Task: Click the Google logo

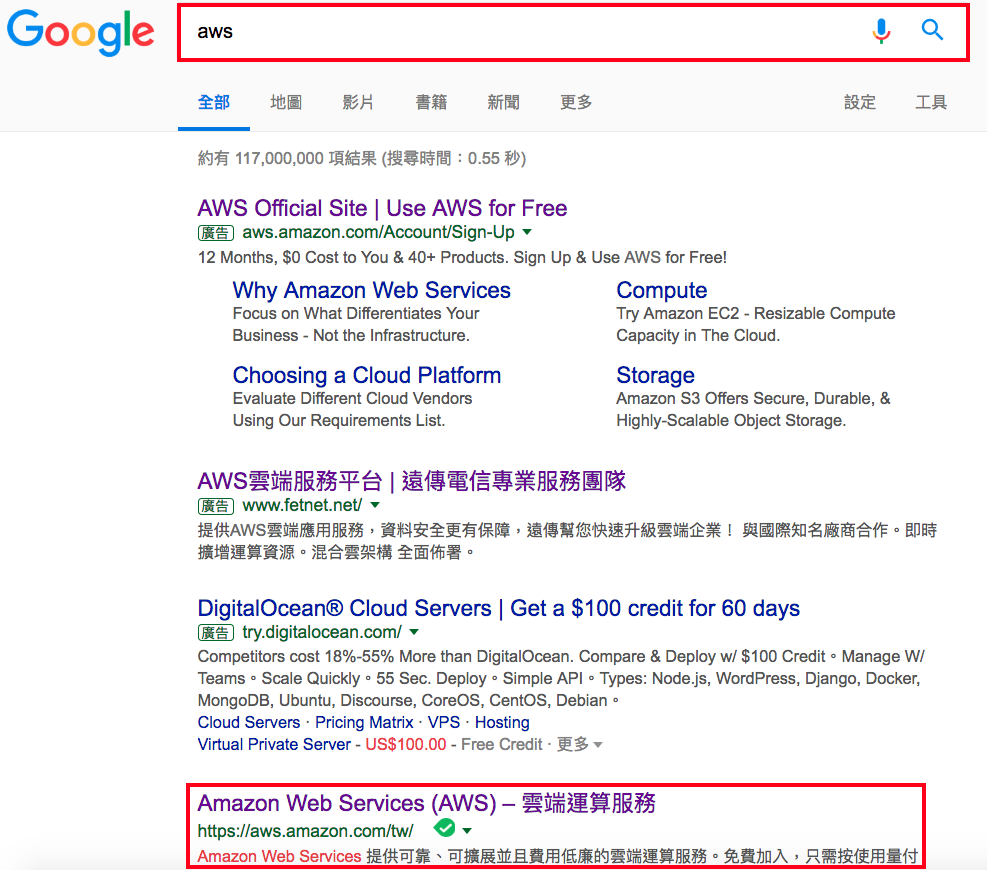Action: coord(81,31)
